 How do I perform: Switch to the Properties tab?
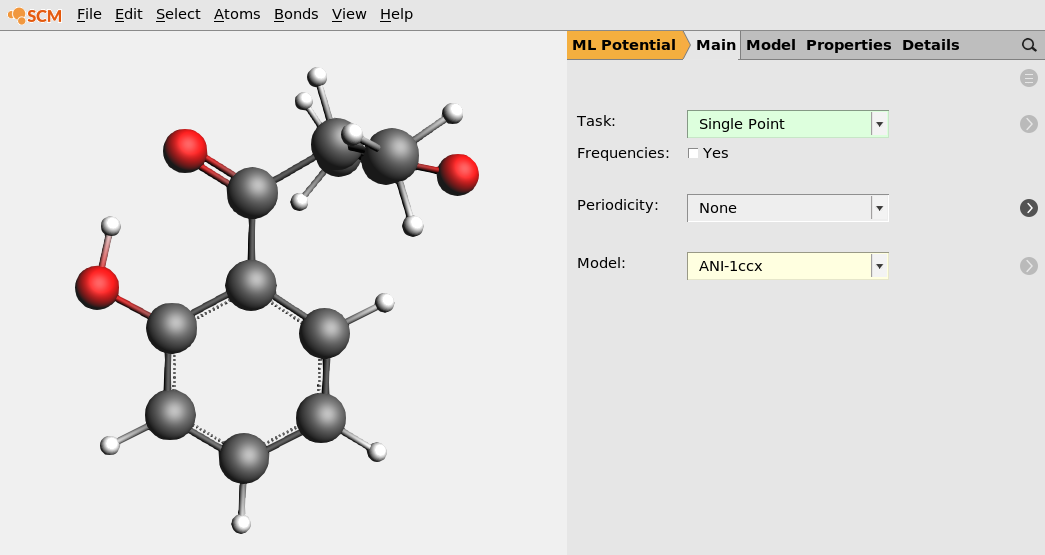point(848,45)
